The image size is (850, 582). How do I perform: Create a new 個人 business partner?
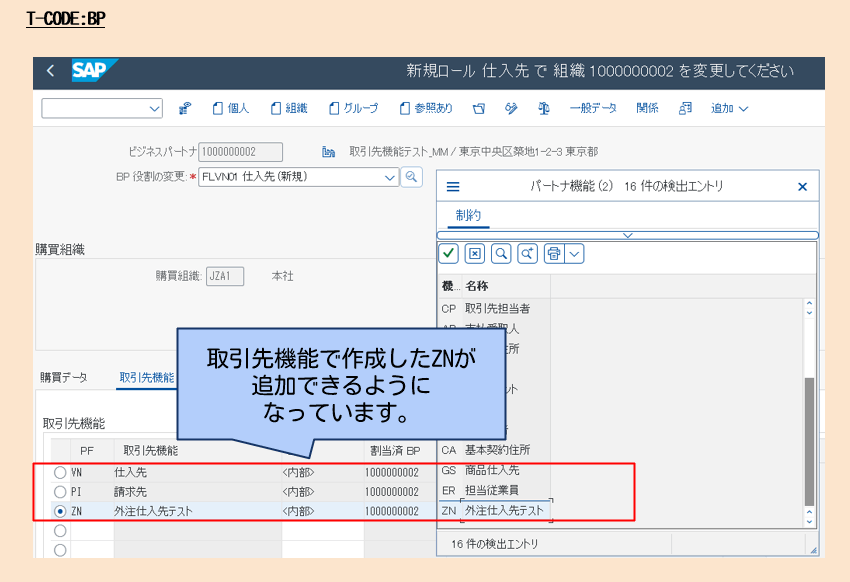point(231,108)
